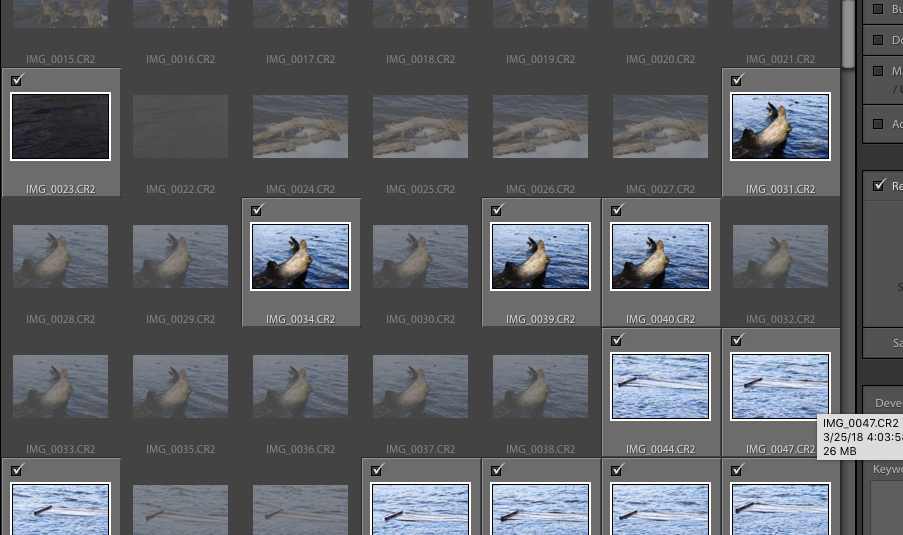Select the dimmed thumbnail IMG_0030.CR2

point(420,256)
